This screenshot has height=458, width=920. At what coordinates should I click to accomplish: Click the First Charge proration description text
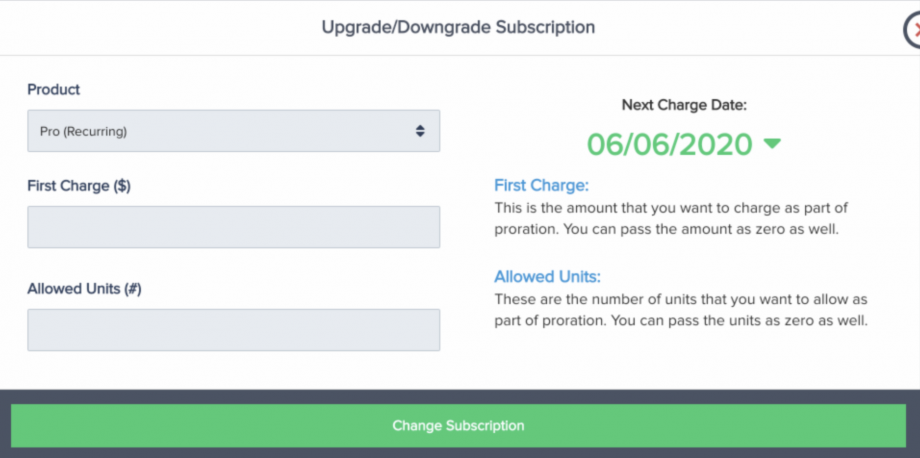click(672, 219)
